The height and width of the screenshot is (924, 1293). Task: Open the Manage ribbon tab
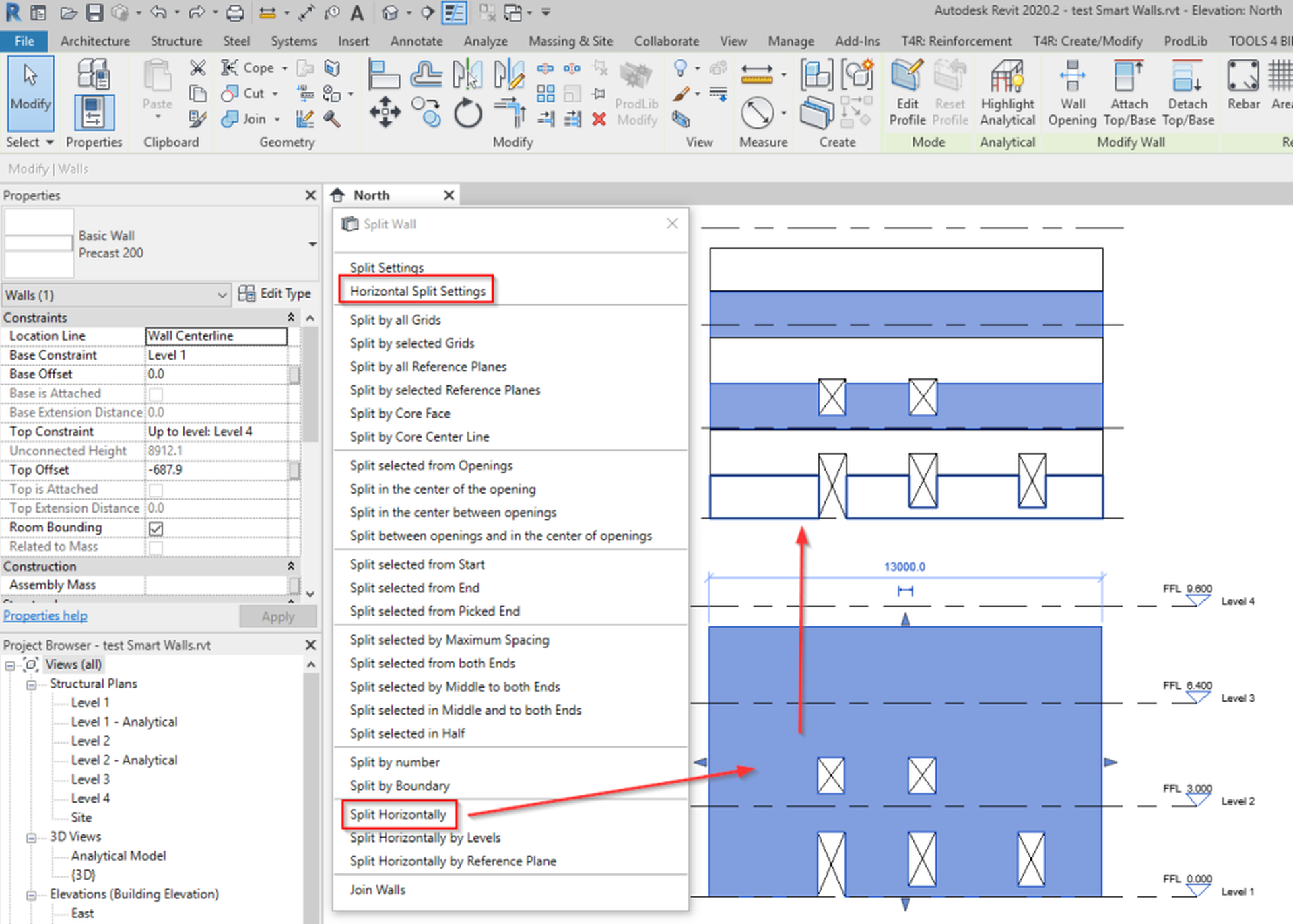[x=791, y=41]
